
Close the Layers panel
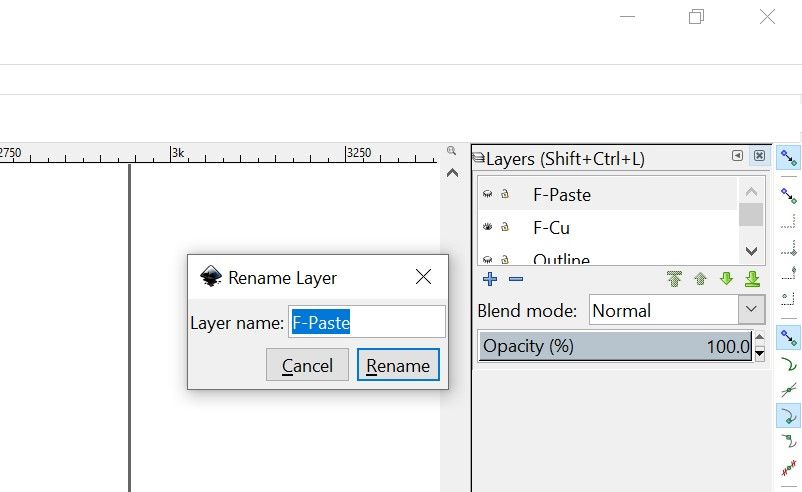760,155
